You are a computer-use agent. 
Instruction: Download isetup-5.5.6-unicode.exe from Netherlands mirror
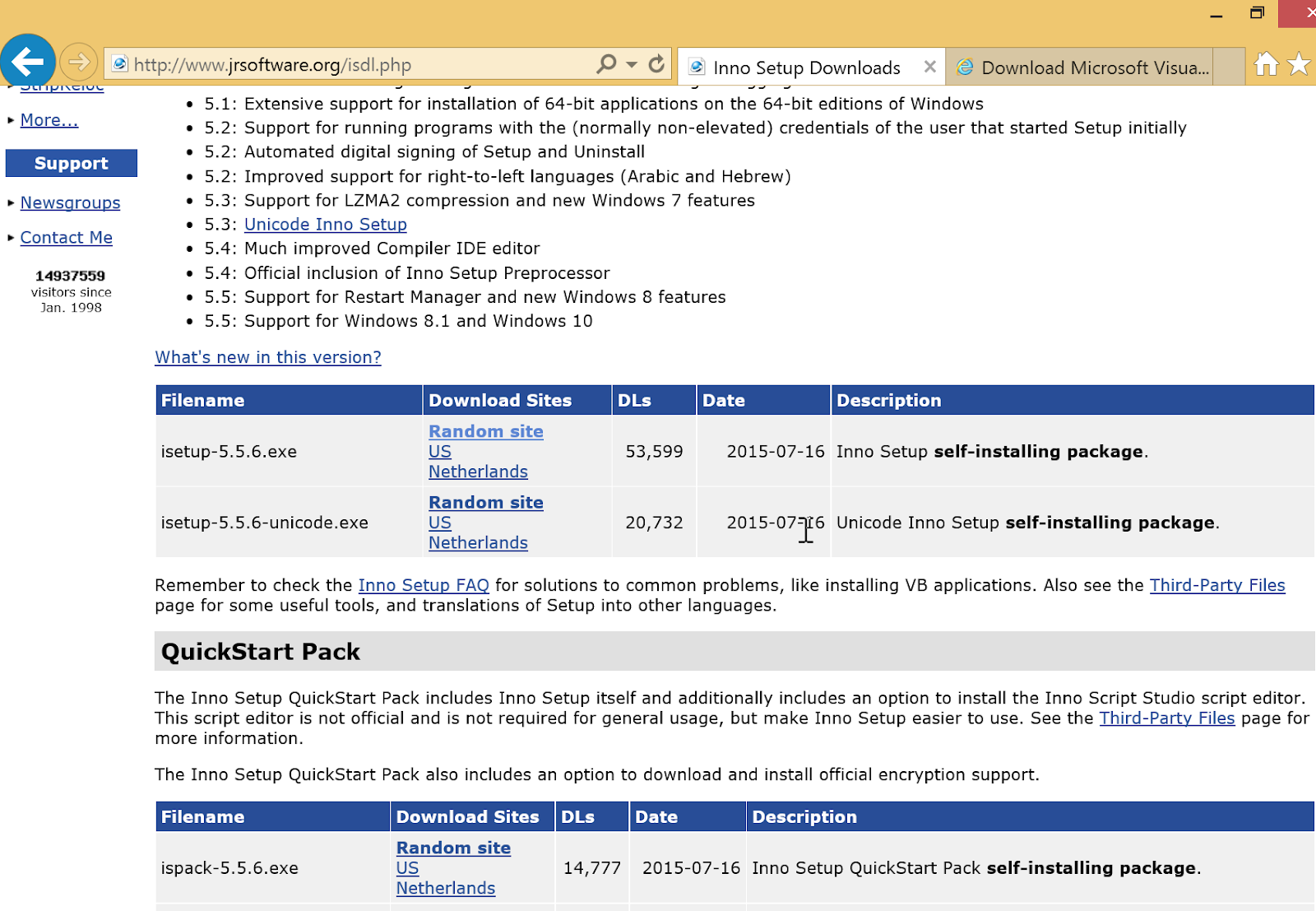pyautogui.click(x=478, y=542)
